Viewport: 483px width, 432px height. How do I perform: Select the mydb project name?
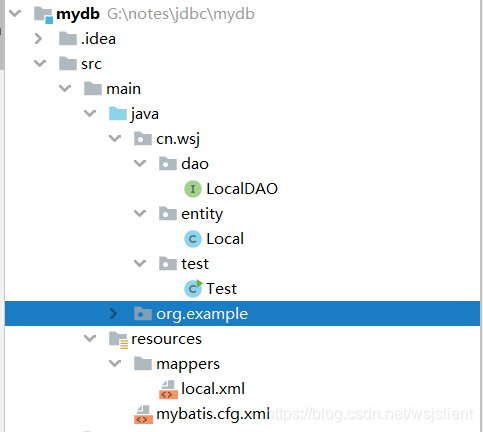78,14
